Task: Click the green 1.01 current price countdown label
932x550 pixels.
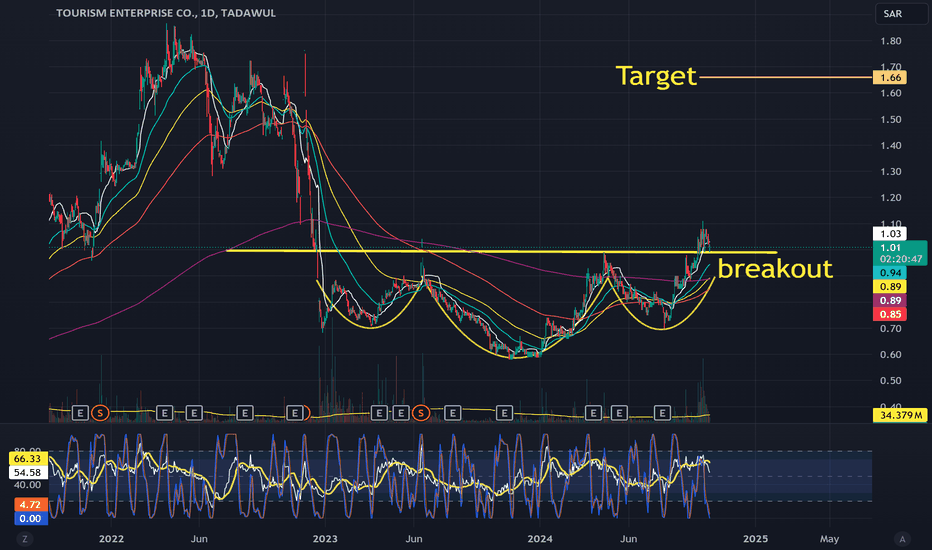Action: pyautogui.click(x=900, y=253)
